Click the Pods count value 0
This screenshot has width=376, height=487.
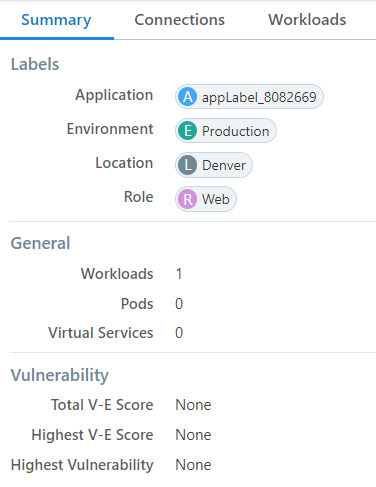(179, 304)
